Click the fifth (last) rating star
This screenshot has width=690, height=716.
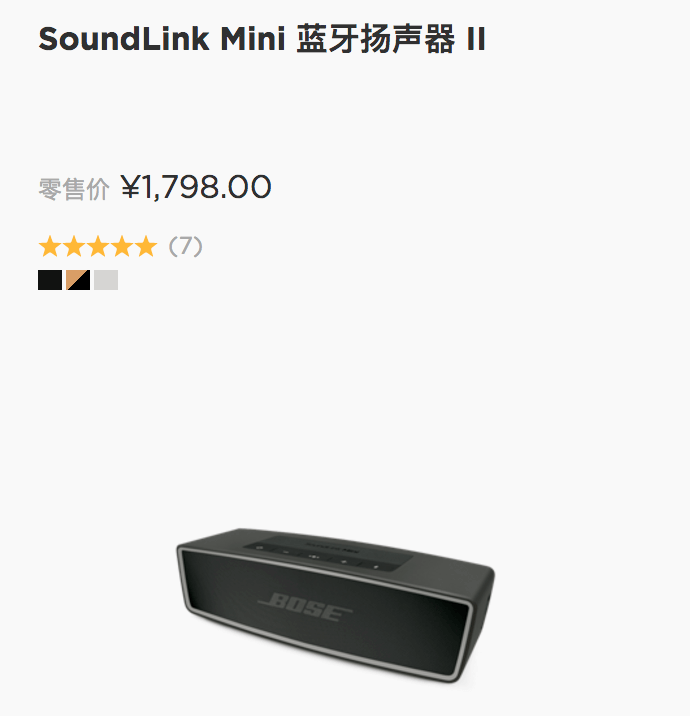tap(146, 247)
